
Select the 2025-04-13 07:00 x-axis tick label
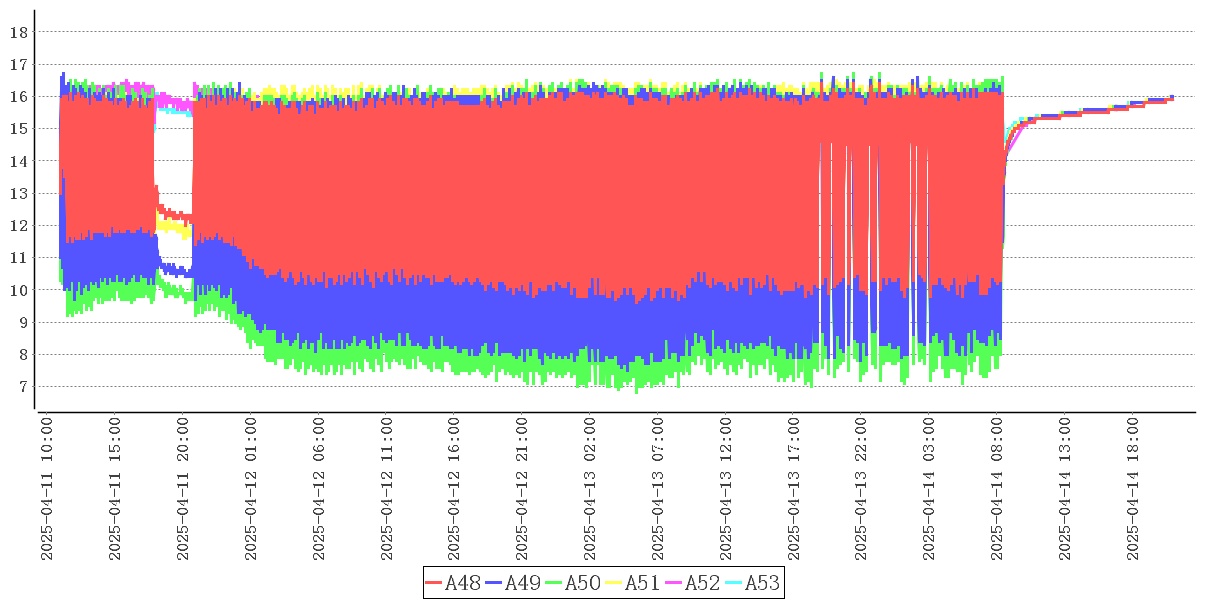[x=658, y=490]
